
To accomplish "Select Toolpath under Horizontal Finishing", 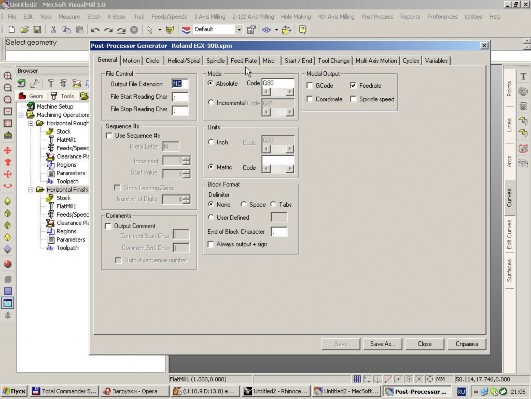I will click(67, 248).
